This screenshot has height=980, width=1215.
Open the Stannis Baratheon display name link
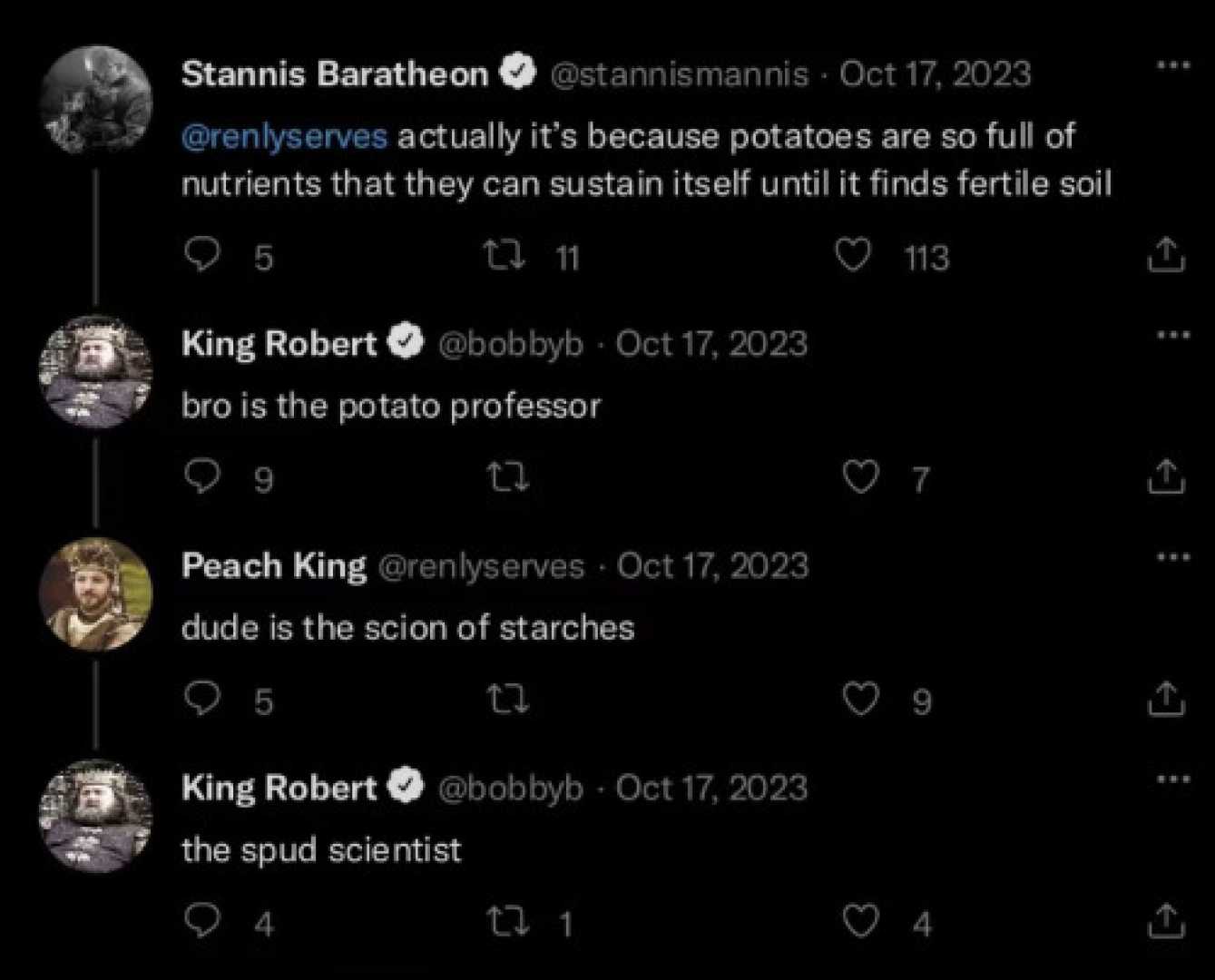tap(335, 73)
